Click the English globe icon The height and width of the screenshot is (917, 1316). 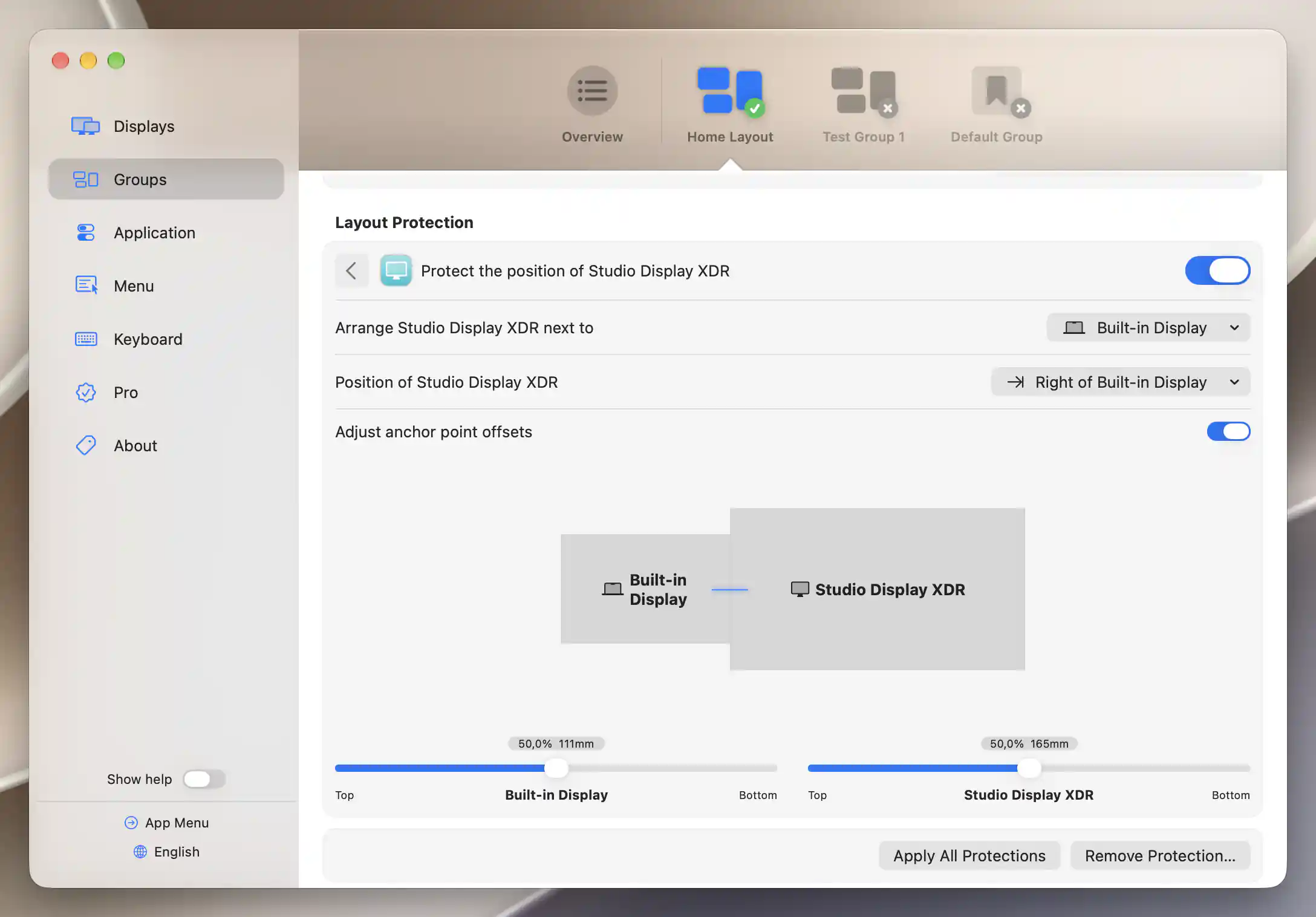(140, 852)
